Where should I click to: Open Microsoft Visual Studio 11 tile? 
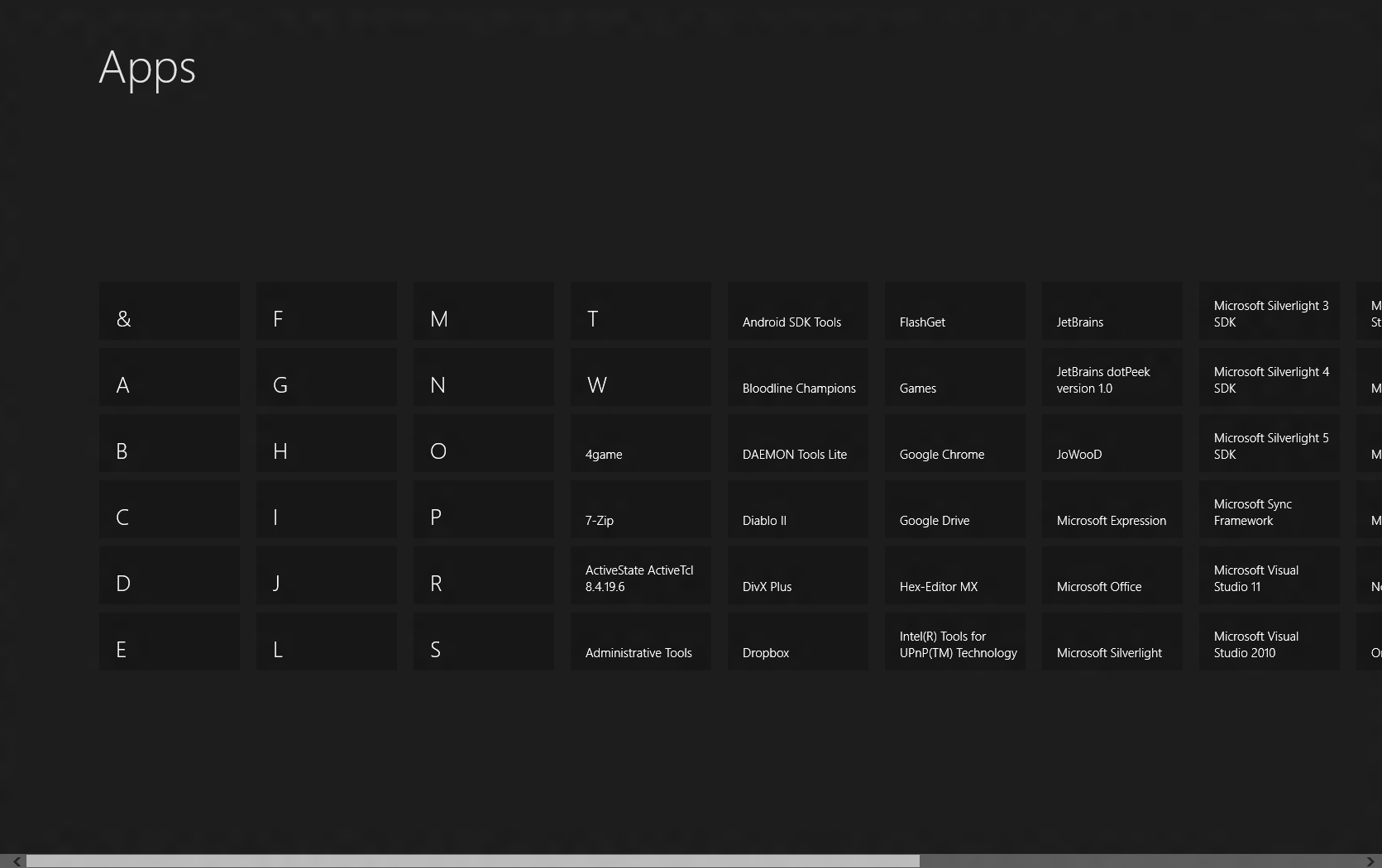pos(1270,575)
